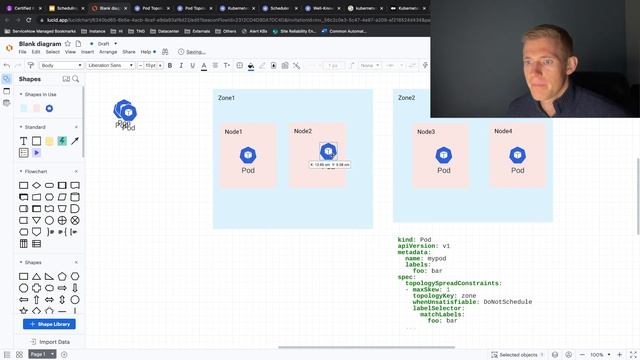Open the containers panel sidebar icon

pyautogui.click(x=7, y=91)
